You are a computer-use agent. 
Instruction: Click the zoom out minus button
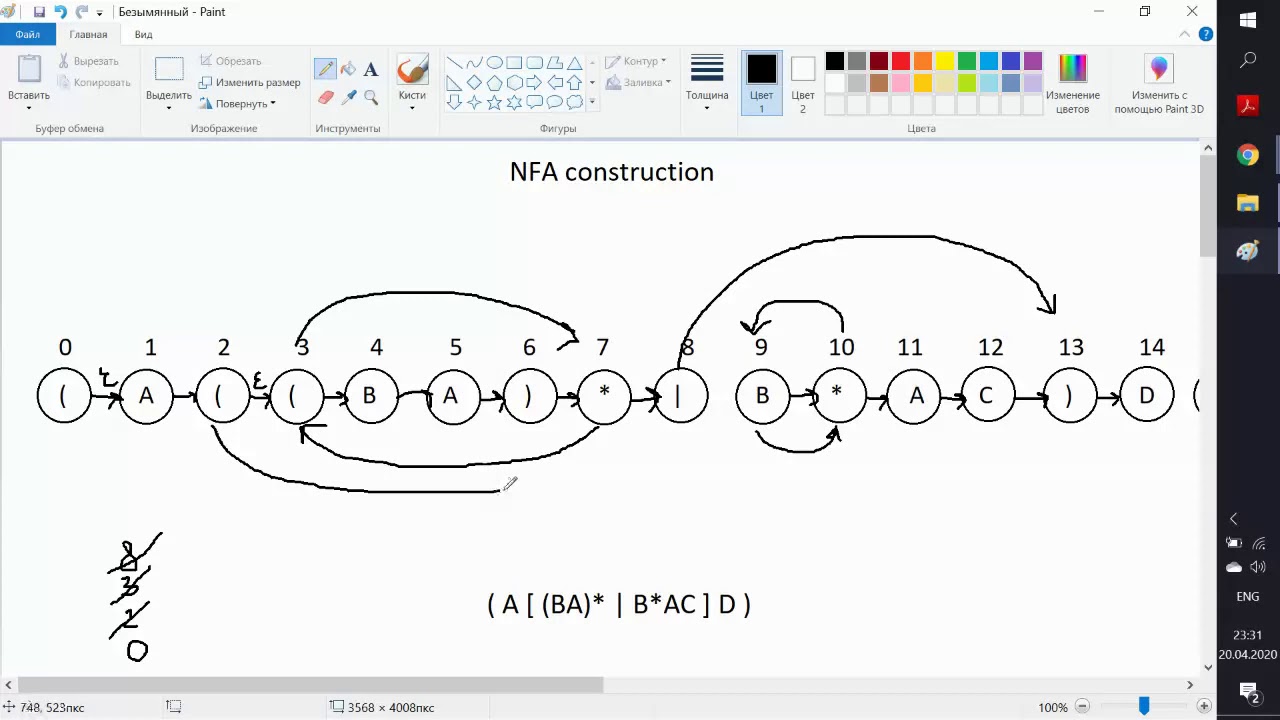(x=1082, y=707)
